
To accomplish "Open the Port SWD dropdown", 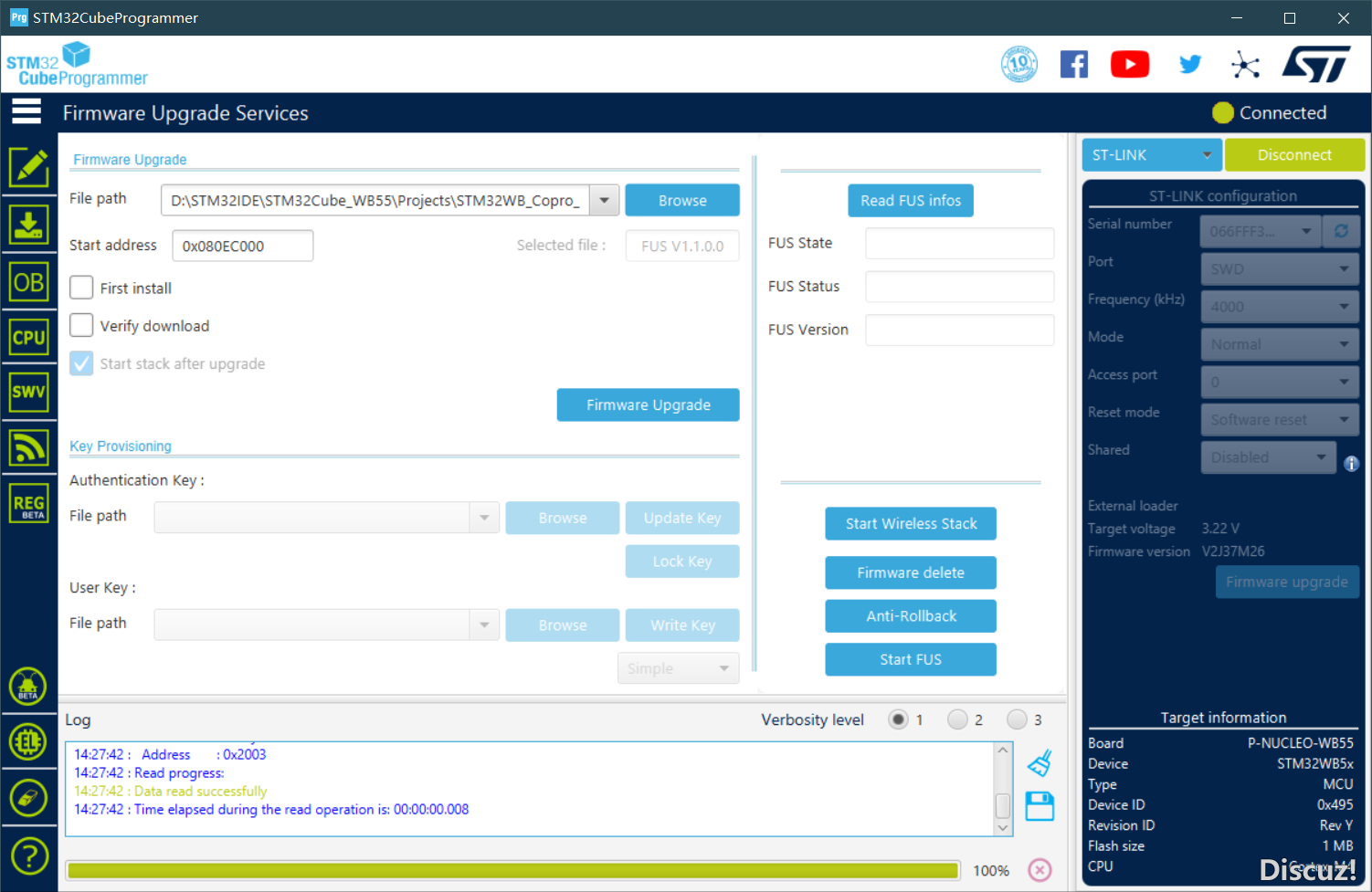I will pos(1280,269).
